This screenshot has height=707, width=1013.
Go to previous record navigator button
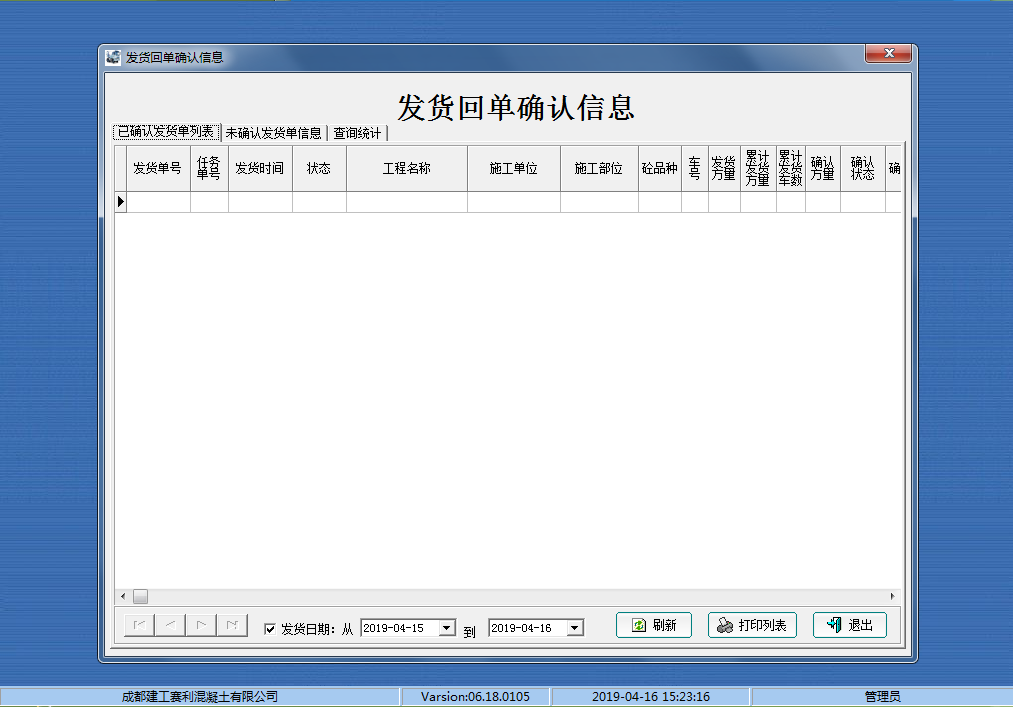(170, 625)
